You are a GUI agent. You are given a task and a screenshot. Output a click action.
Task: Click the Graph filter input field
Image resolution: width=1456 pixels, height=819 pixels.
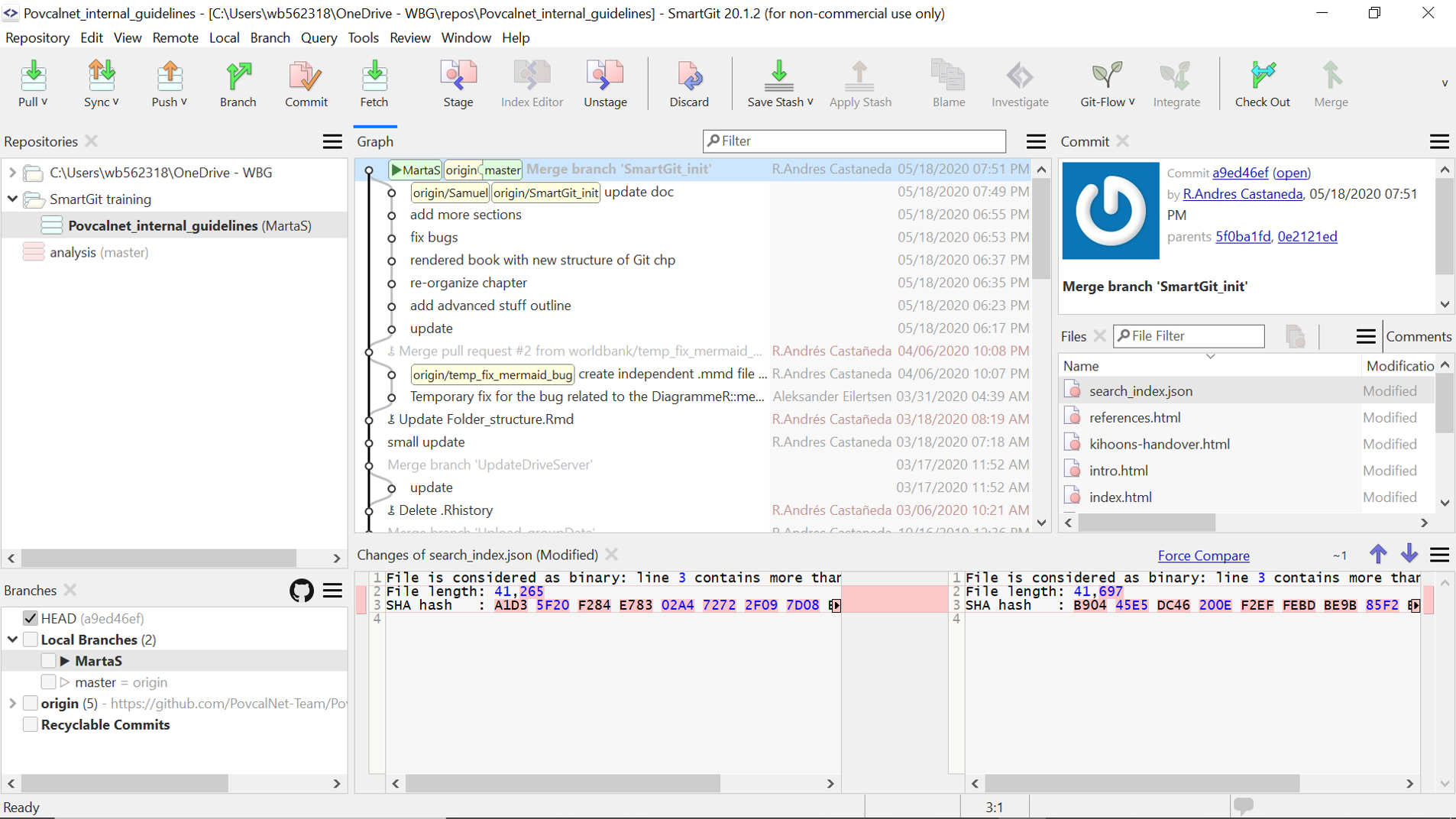pyautogui.click(x=854, y=141)
